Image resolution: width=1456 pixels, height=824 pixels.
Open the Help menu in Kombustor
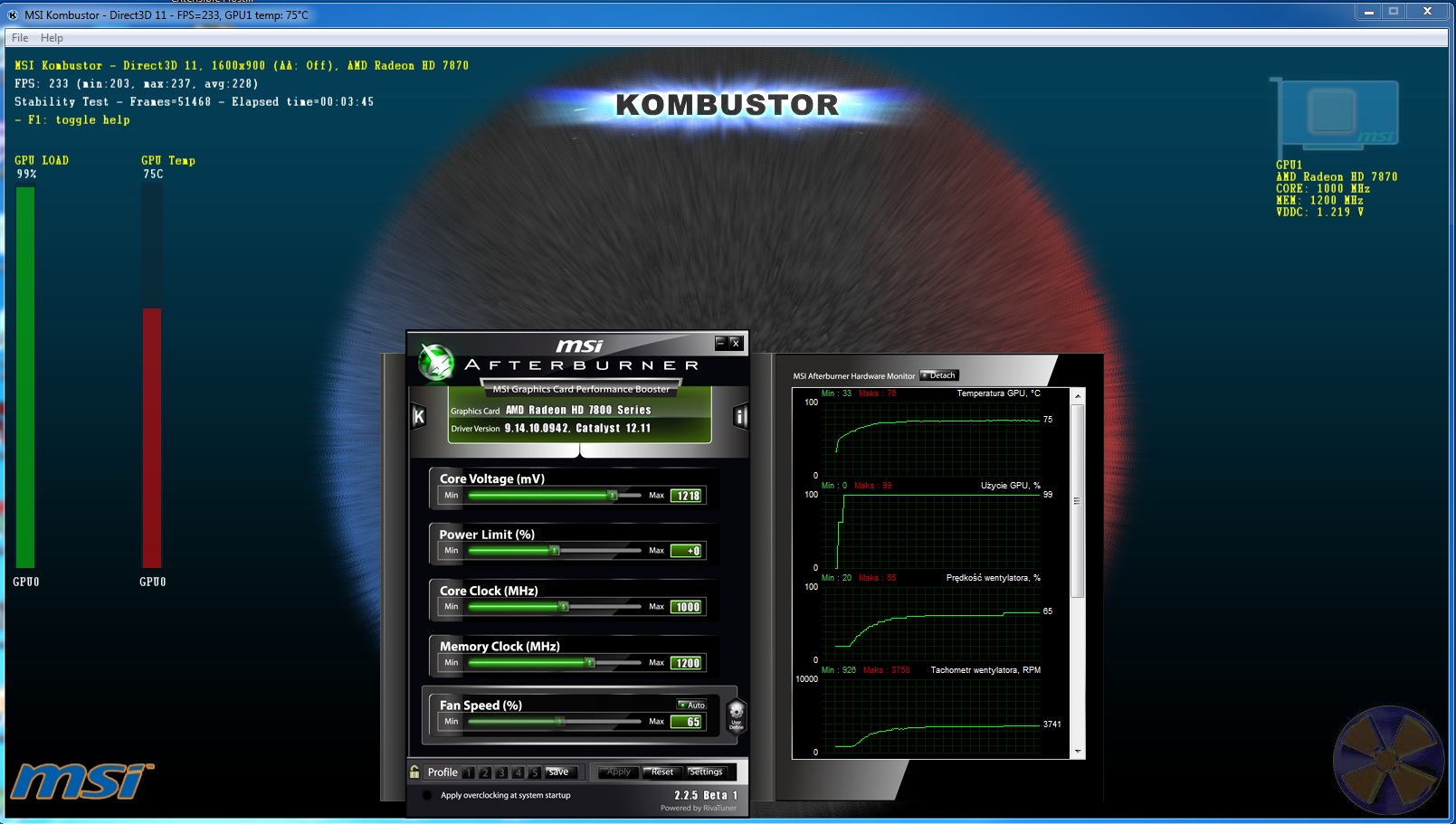coord(52,38)
